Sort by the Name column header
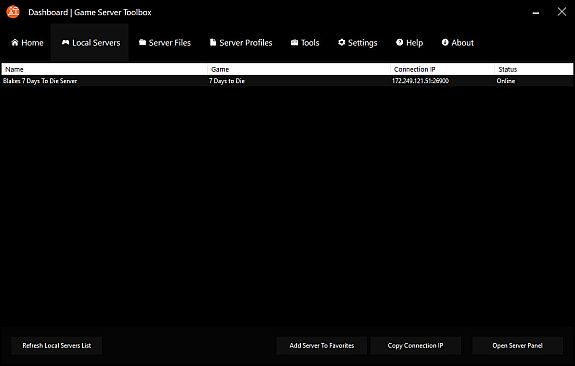 click(105, 69)
